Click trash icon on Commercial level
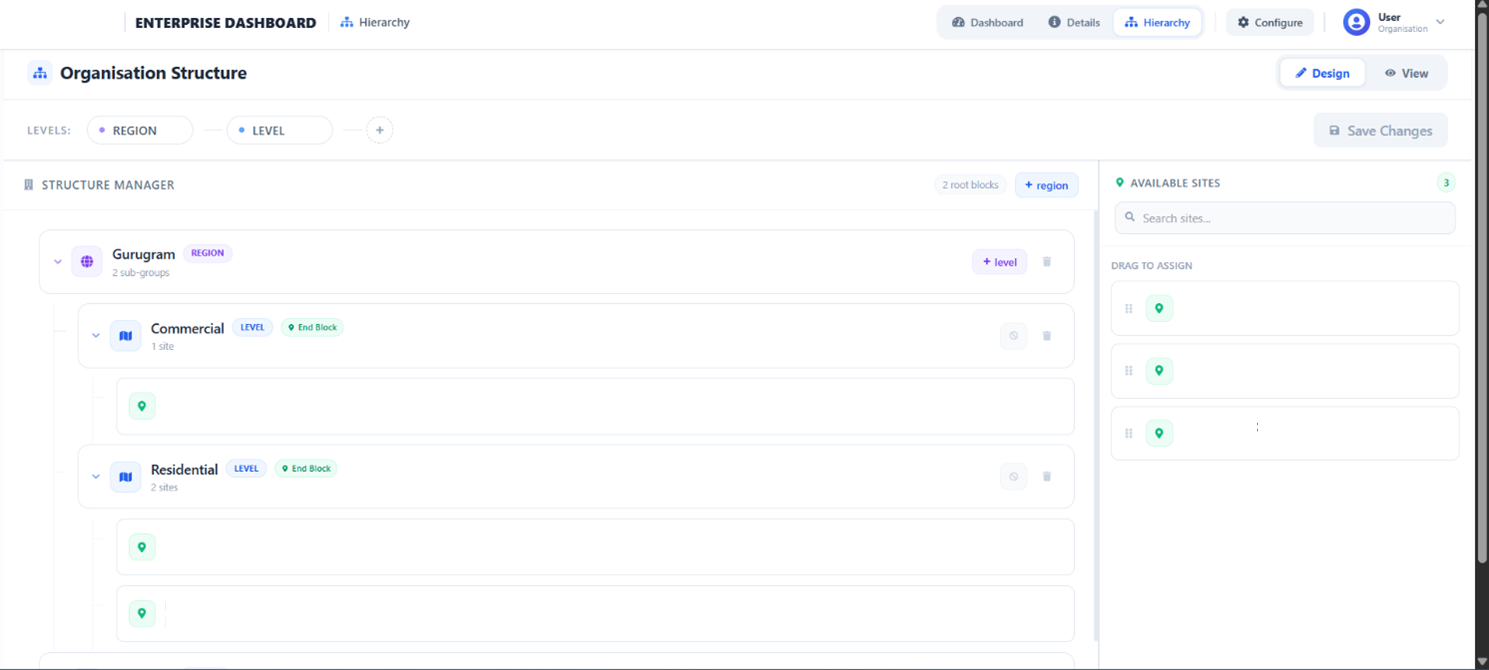1489x670 pixels. [x=1047, y=336]
